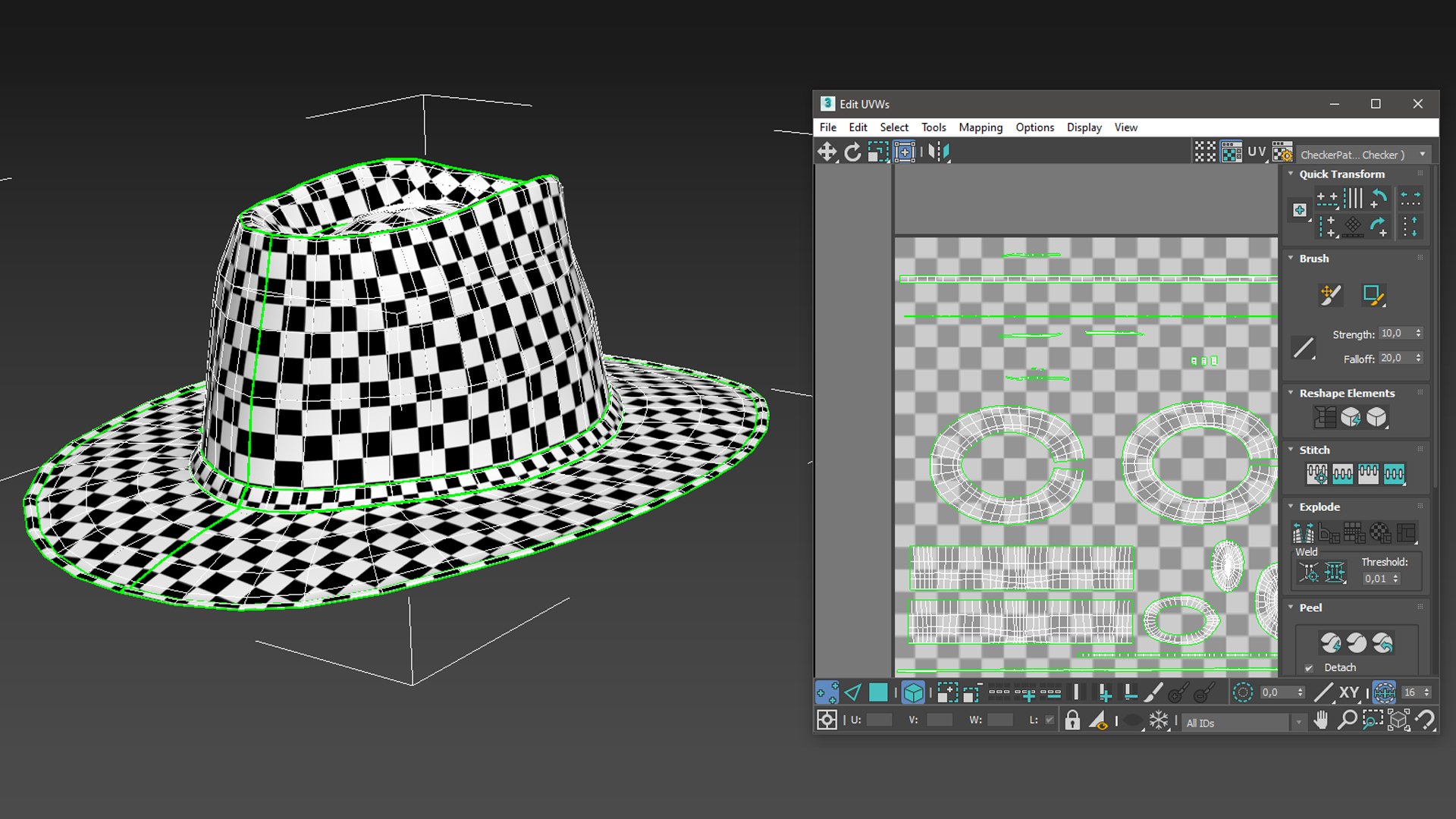Select the Move Selected Subobject tool

827,152
